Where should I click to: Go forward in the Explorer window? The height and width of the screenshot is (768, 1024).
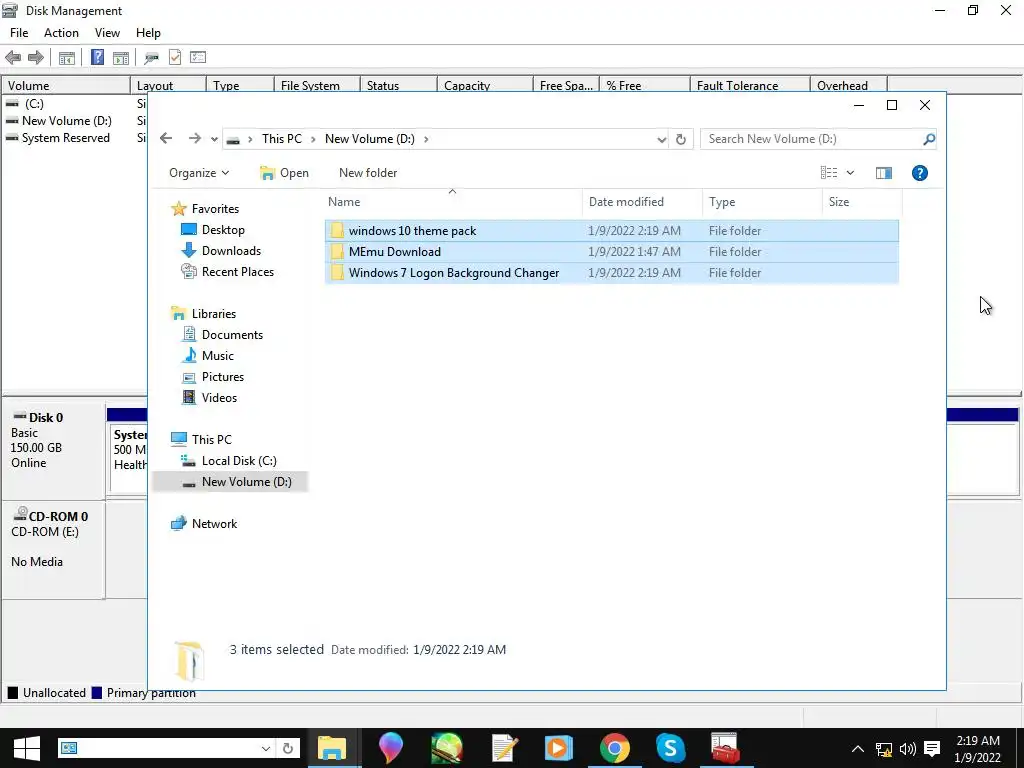point(194,138)
